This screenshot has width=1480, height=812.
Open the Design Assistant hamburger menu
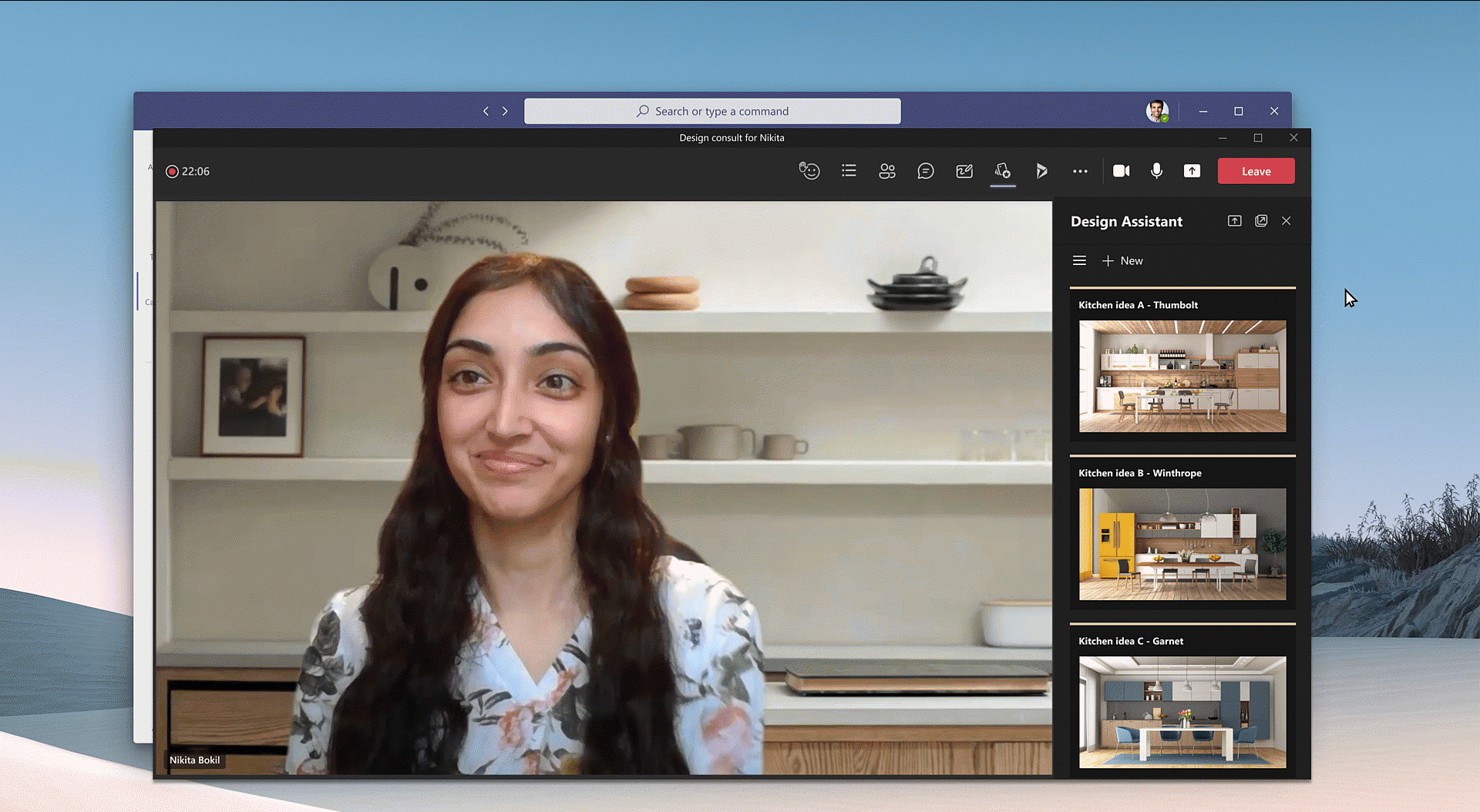point(1079,261)
